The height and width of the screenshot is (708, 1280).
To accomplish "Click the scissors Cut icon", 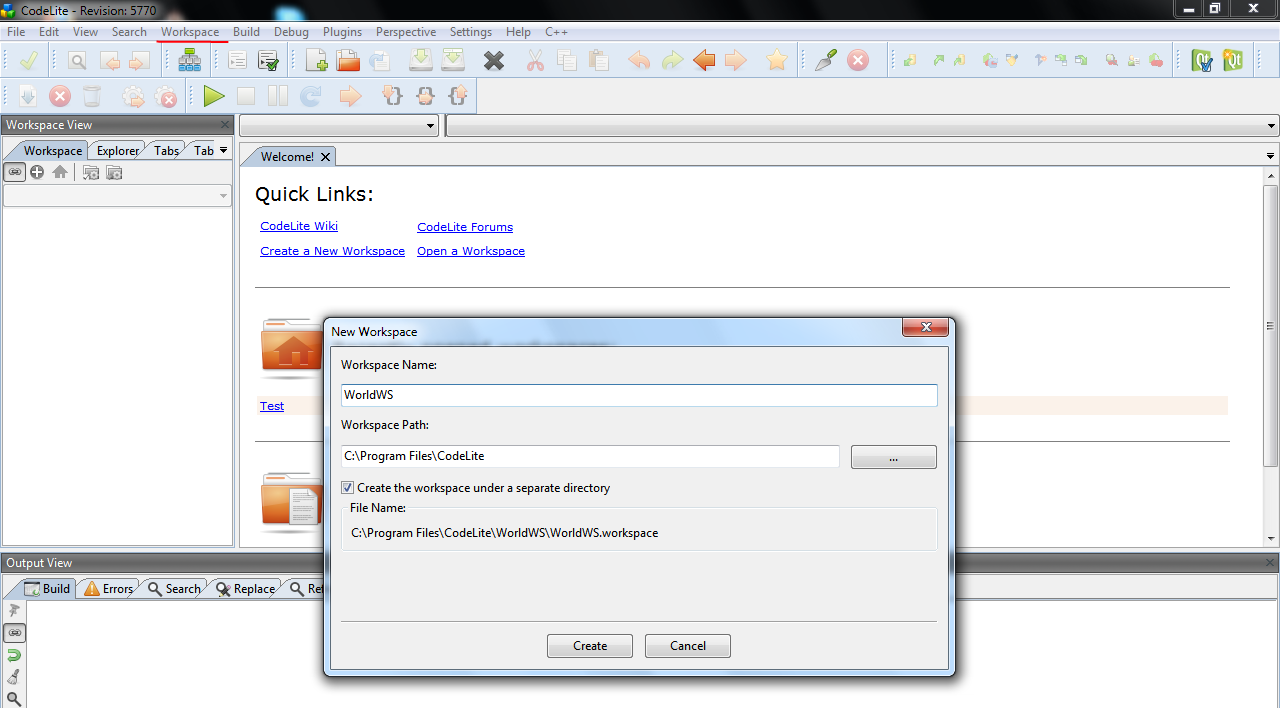I will (535, 61).
